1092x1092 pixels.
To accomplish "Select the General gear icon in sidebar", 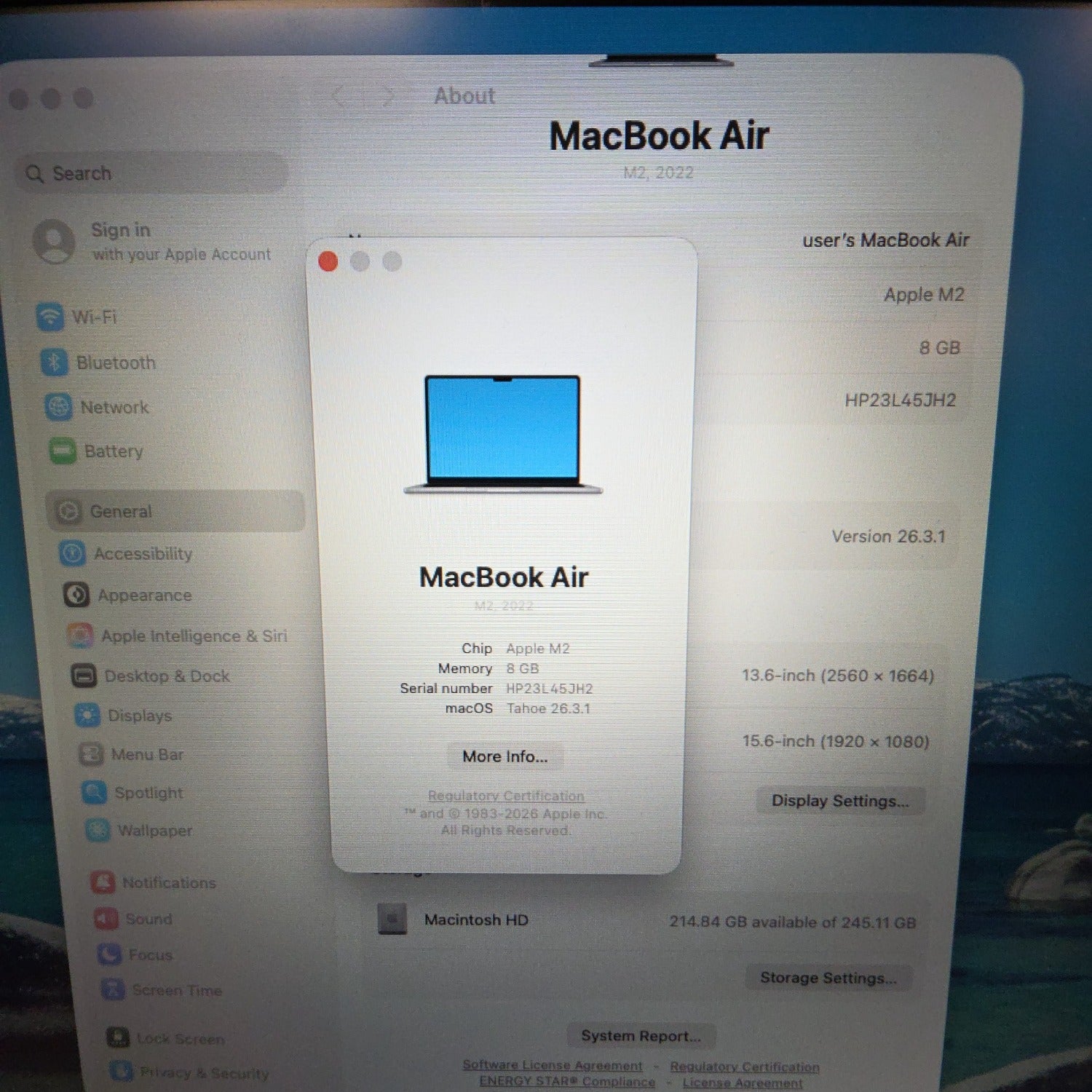I will click(68, 512).
